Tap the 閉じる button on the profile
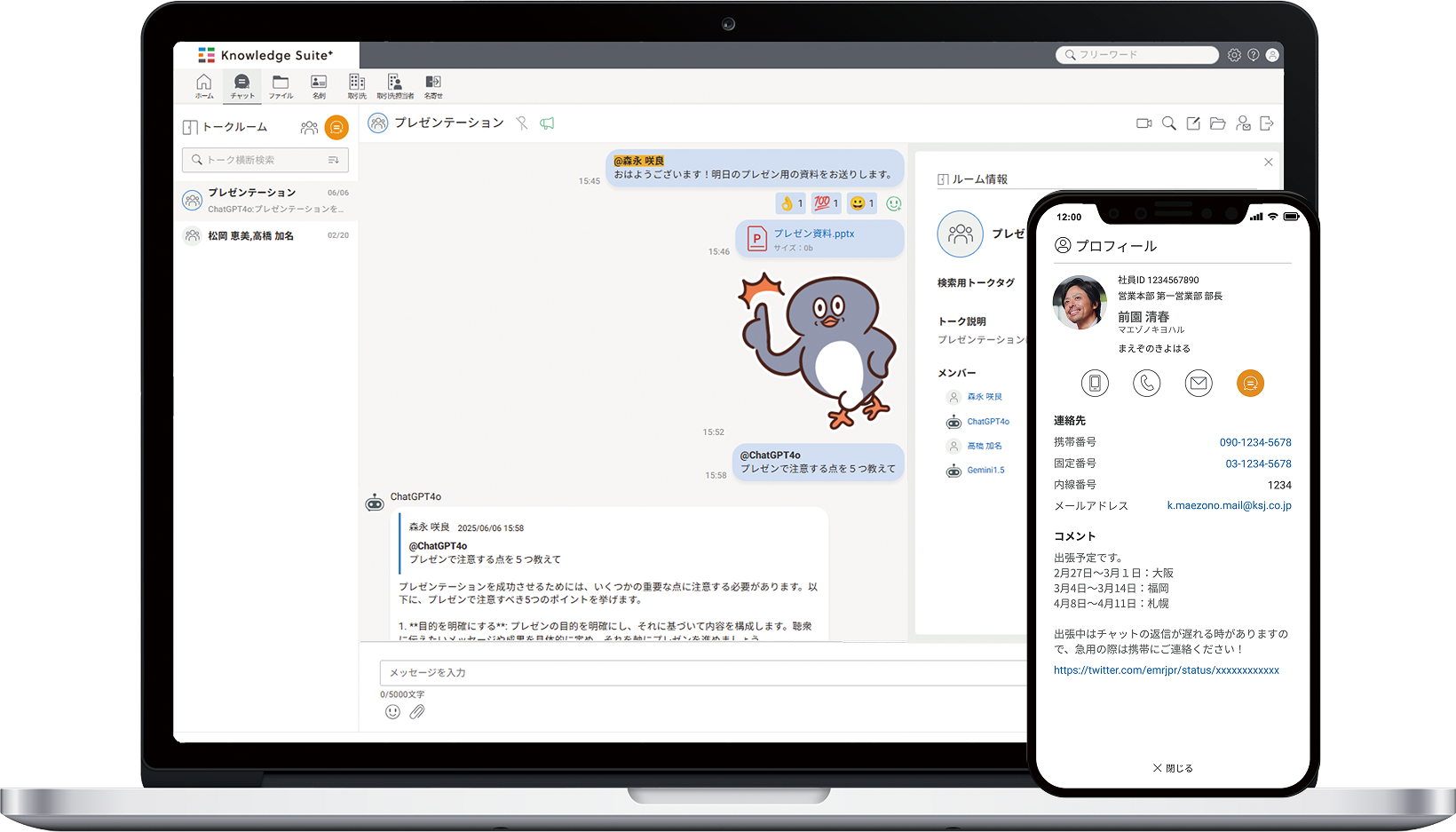 (1173, 768)
